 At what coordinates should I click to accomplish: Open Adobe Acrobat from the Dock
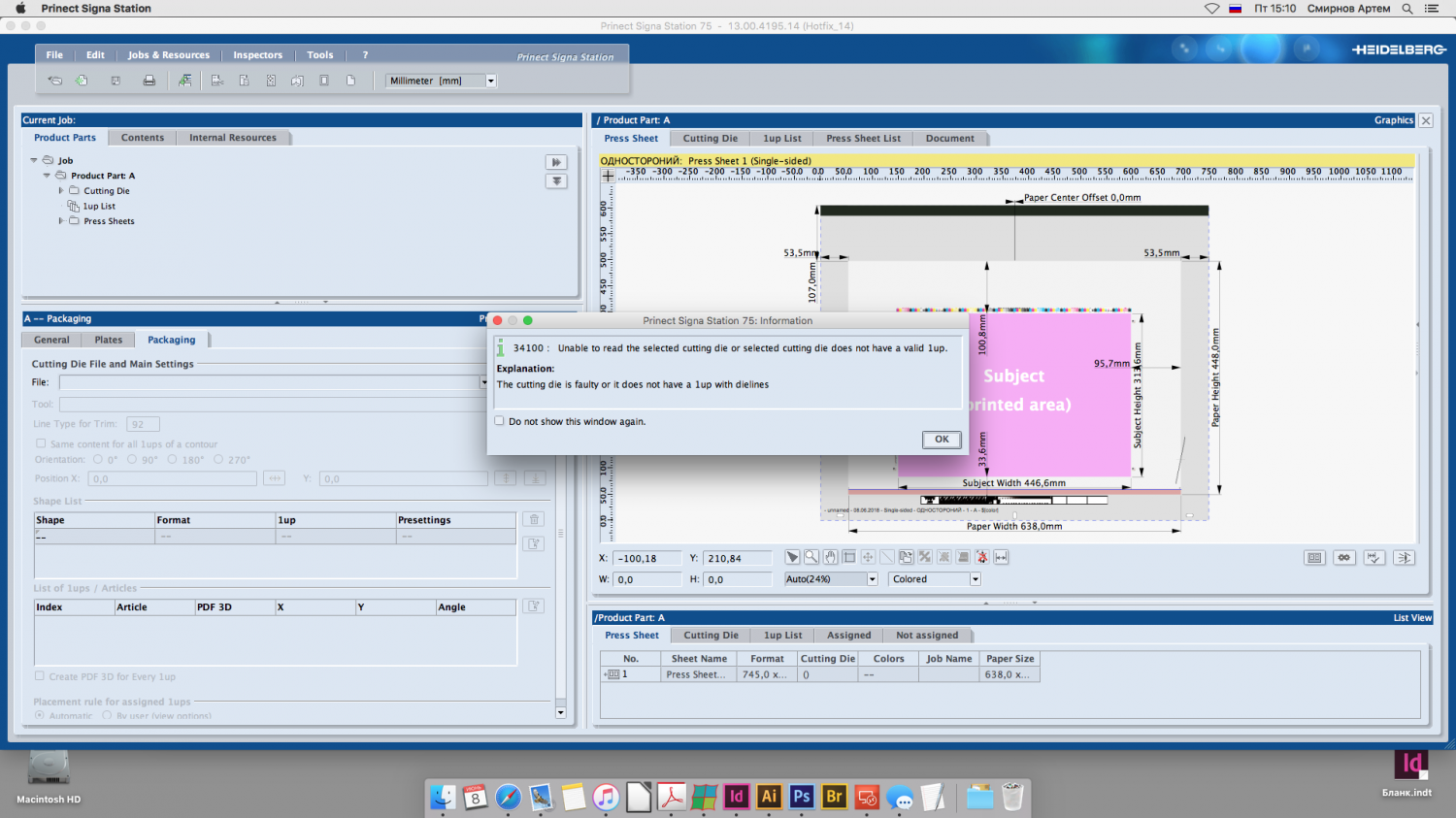(x=672, y=797)
